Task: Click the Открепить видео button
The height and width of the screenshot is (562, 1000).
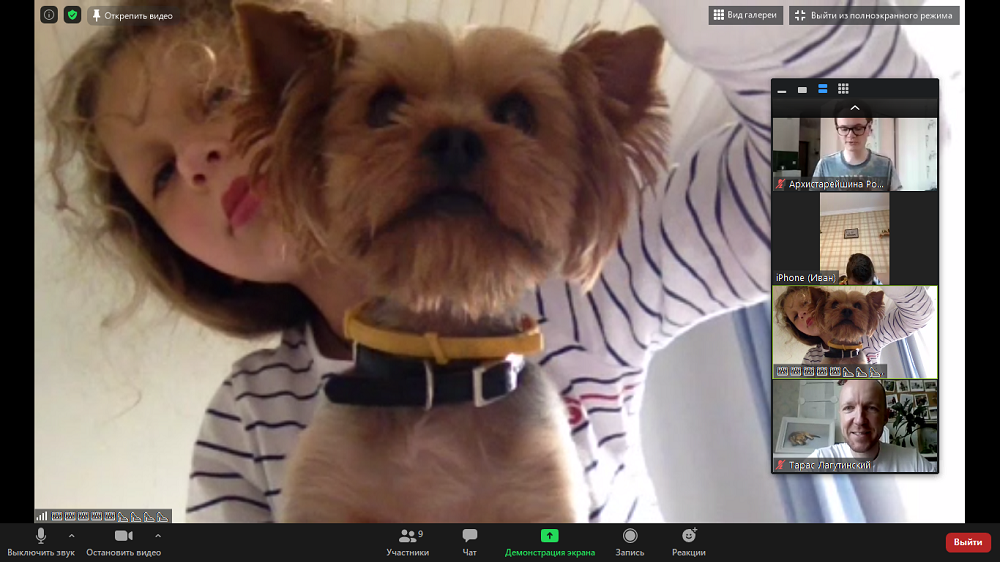Action: tap(131, 15)
